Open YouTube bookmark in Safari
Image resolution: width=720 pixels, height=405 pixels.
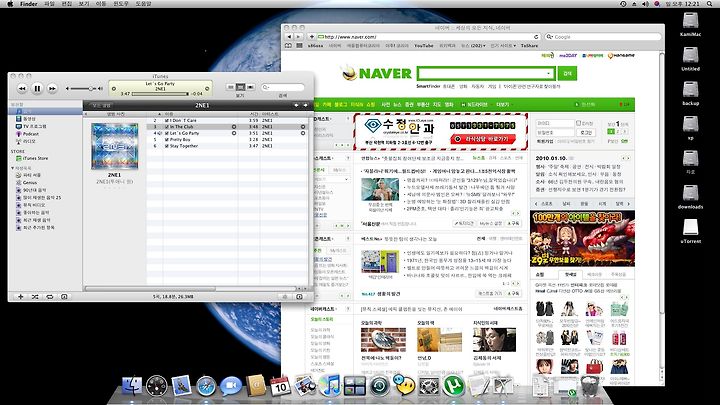[424, 45]
